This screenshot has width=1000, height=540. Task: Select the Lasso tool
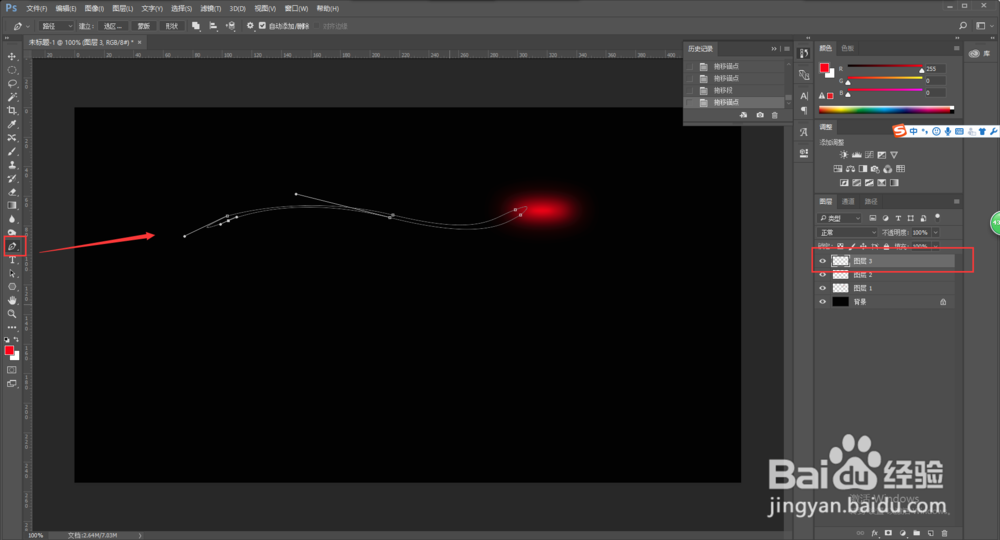tap(11, 84)
